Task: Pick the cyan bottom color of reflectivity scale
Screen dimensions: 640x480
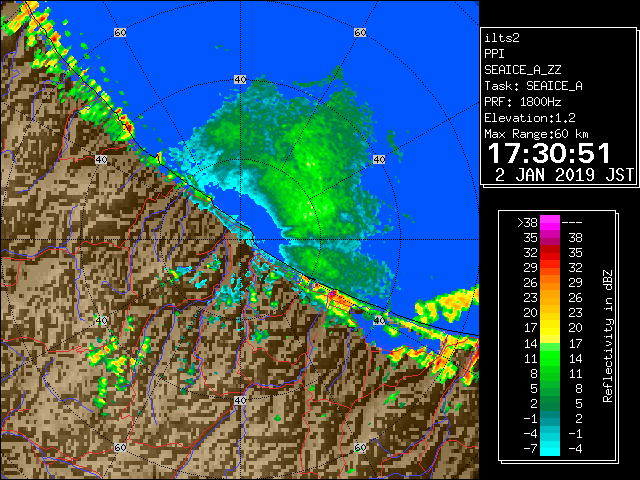Action: click(550, 448)
